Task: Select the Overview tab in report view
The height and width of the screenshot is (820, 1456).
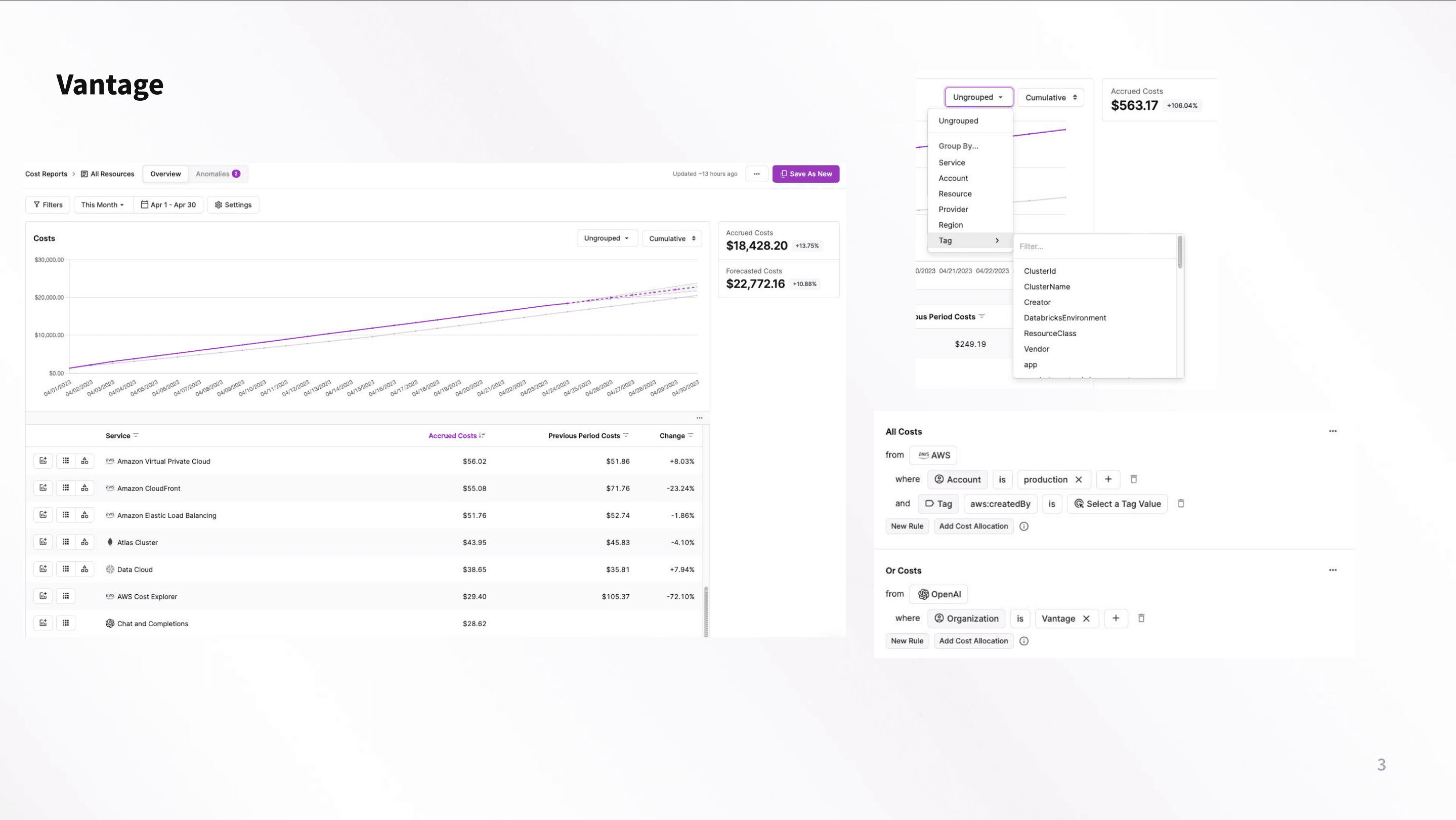Action: click(165, 173)
